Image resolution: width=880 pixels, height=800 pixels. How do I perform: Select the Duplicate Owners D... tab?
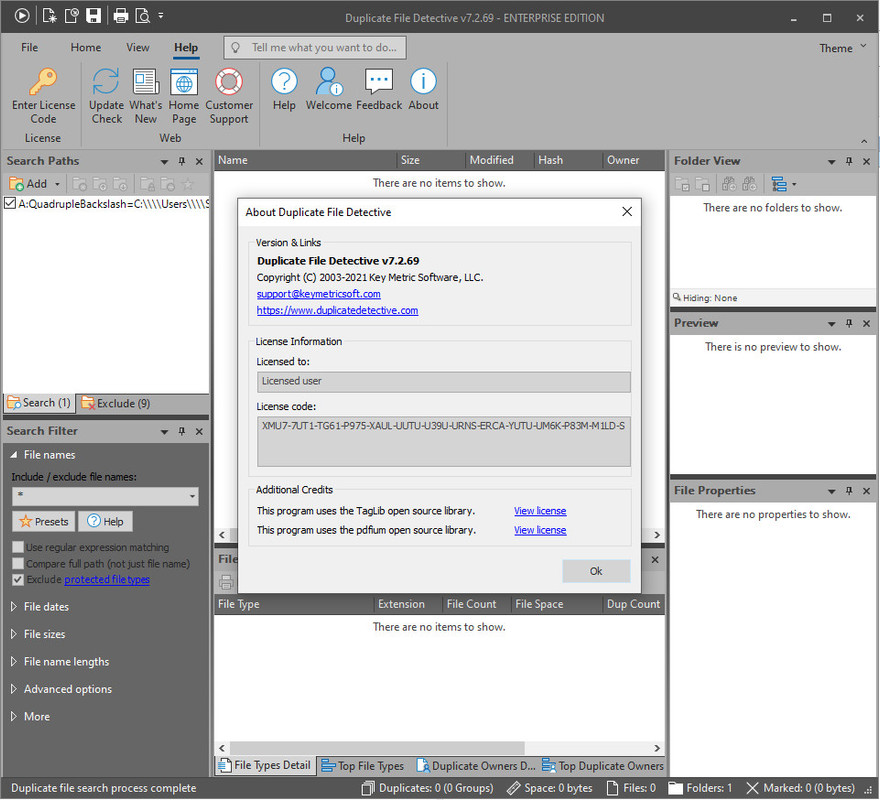pyautogui.click(x=476, y=766)
